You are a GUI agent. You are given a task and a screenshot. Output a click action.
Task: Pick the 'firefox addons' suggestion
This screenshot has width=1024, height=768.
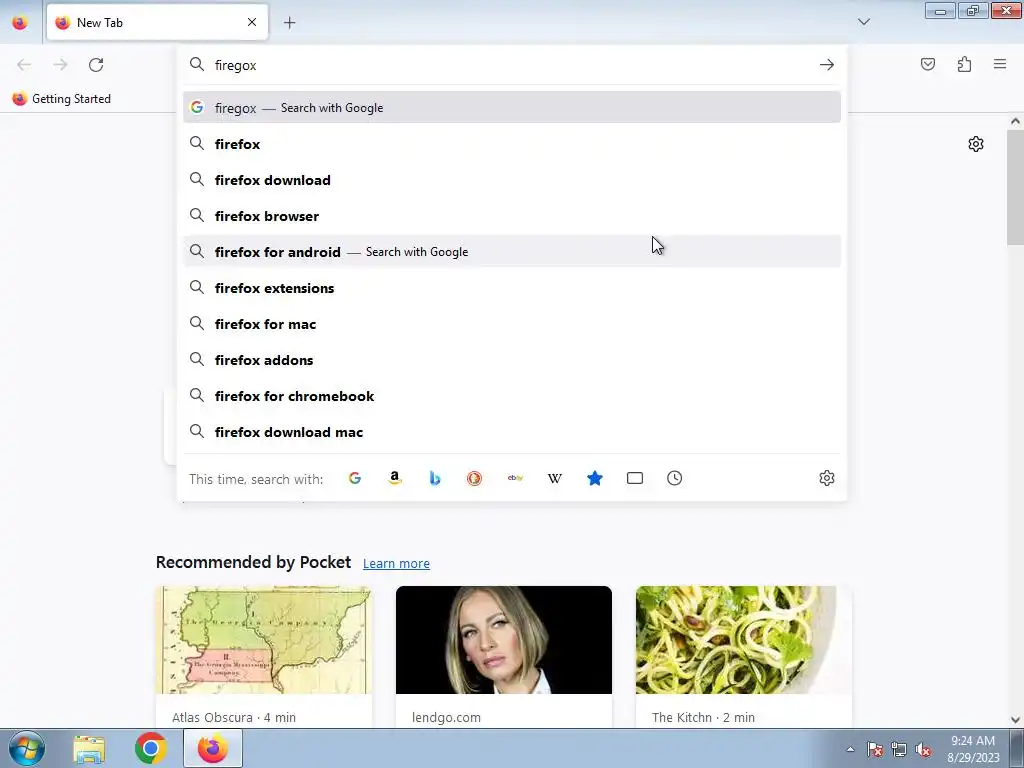point(512,360)
